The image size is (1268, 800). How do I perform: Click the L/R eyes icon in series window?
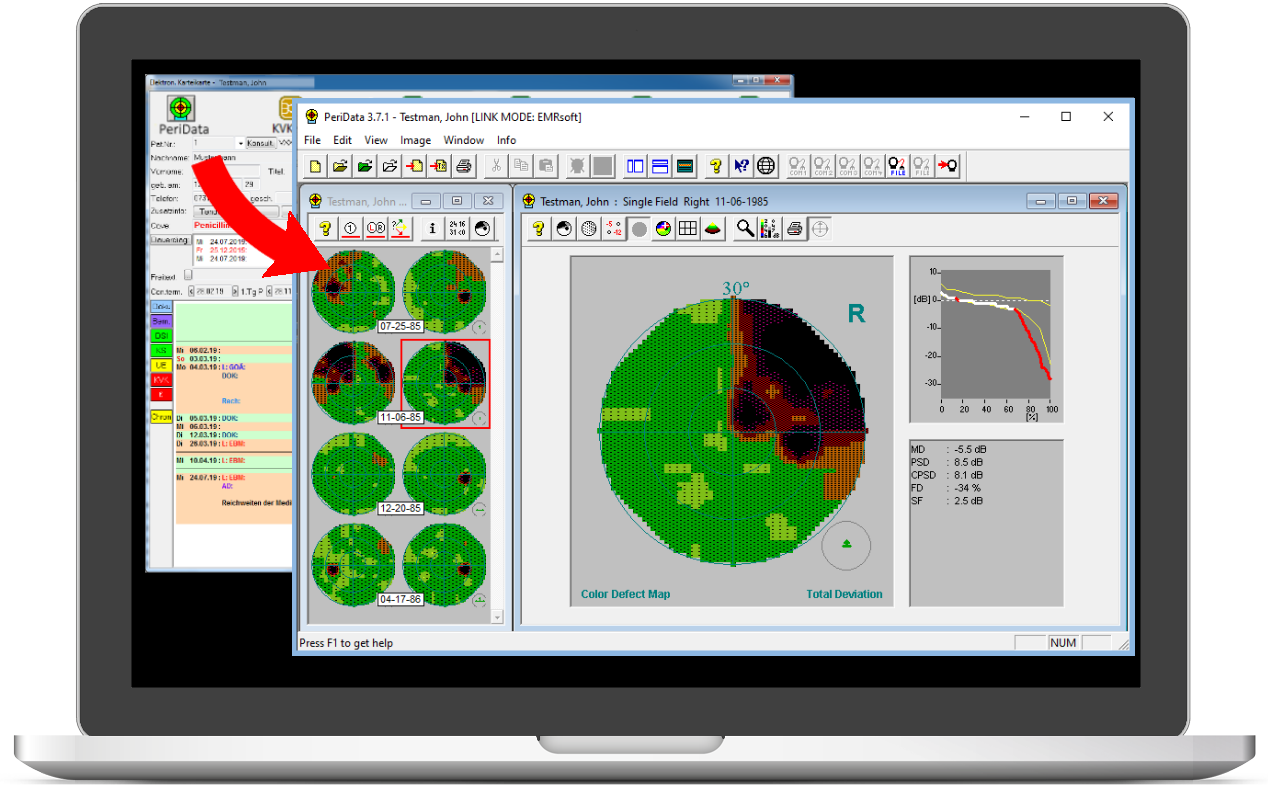[376, 229]
